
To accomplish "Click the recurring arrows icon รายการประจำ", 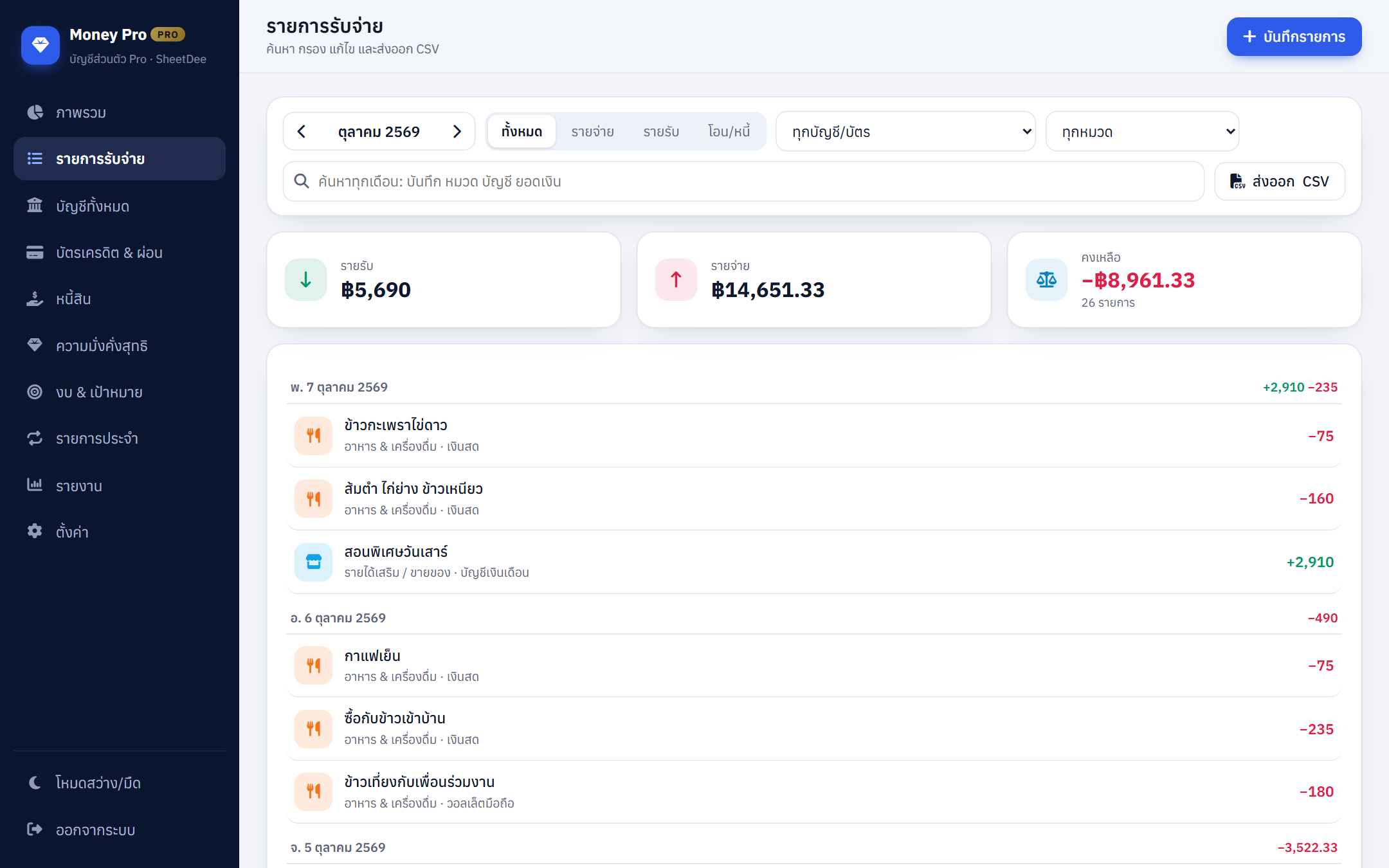I will click(x=35, y=438).
